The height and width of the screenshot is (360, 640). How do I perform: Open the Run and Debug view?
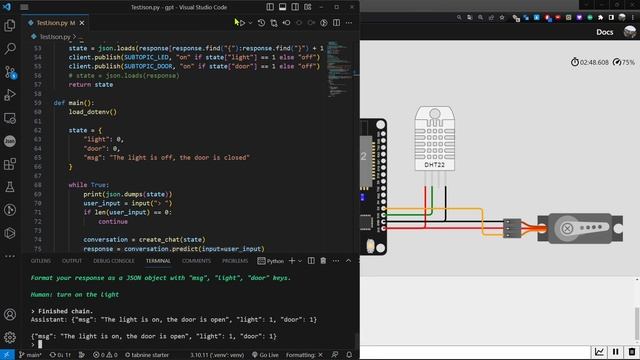[x=9, y=95]
